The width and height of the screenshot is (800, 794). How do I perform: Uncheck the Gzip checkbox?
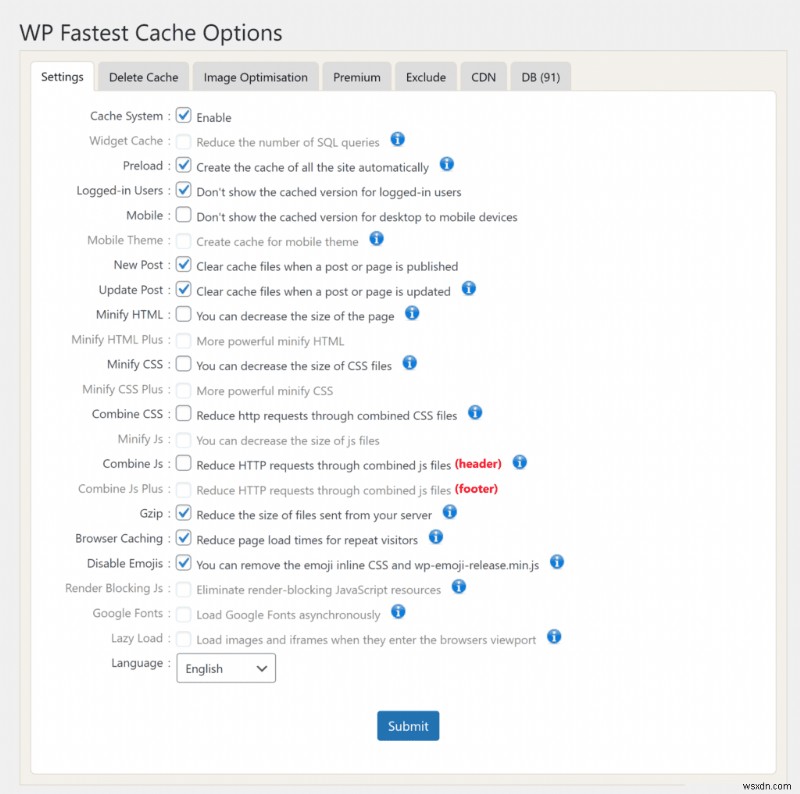click(x=184, y=513)
